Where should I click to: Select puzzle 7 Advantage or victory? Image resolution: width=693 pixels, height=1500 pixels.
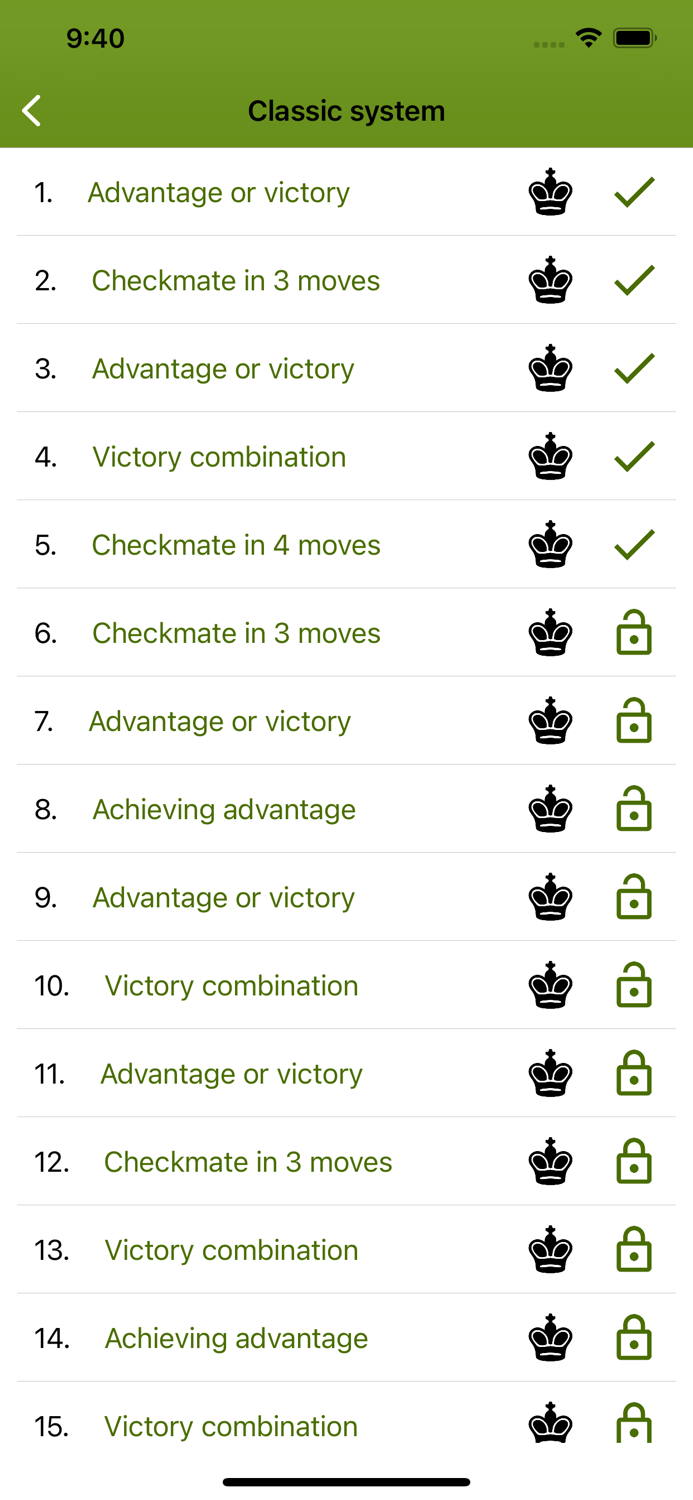click(219, 721)
